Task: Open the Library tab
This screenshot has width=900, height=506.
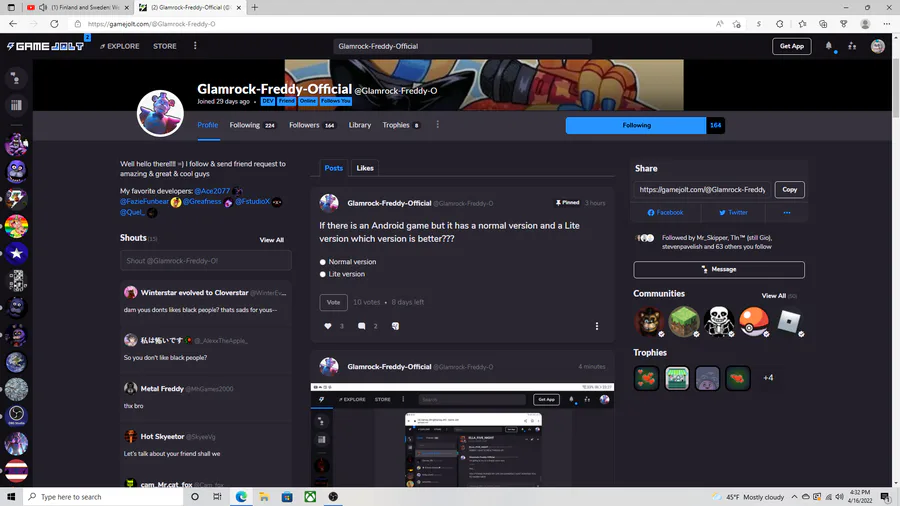Action: pyautogui.click(x=360, y=125)
